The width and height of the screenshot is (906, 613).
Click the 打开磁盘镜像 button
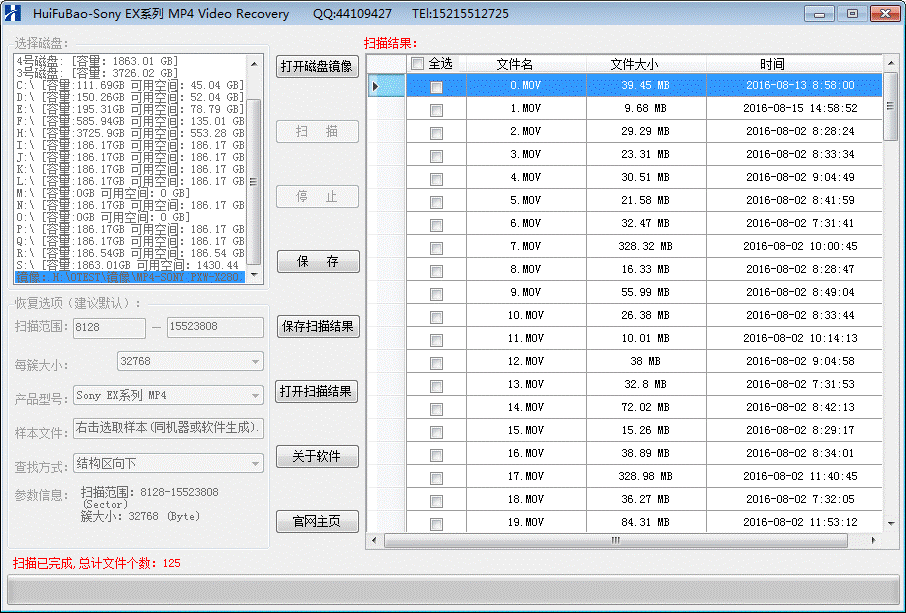[317, 66]
